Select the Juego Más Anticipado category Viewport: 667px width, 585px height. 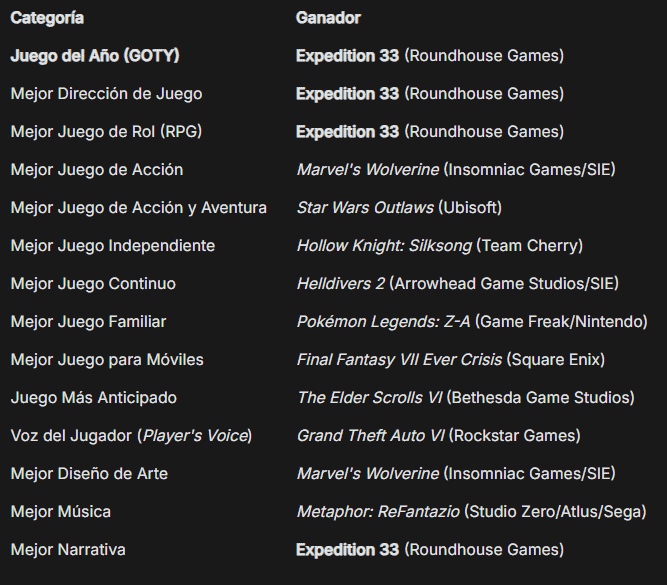93,398
